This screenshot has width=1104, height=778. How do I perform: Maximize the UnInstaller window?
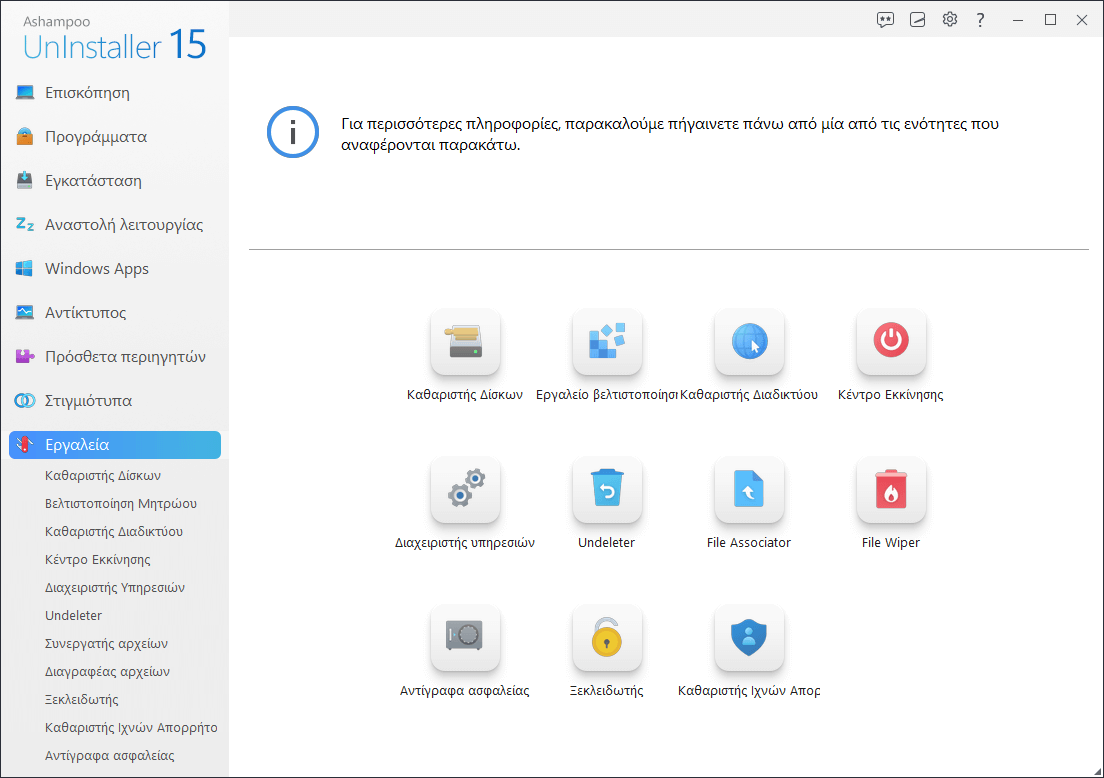1050,20
